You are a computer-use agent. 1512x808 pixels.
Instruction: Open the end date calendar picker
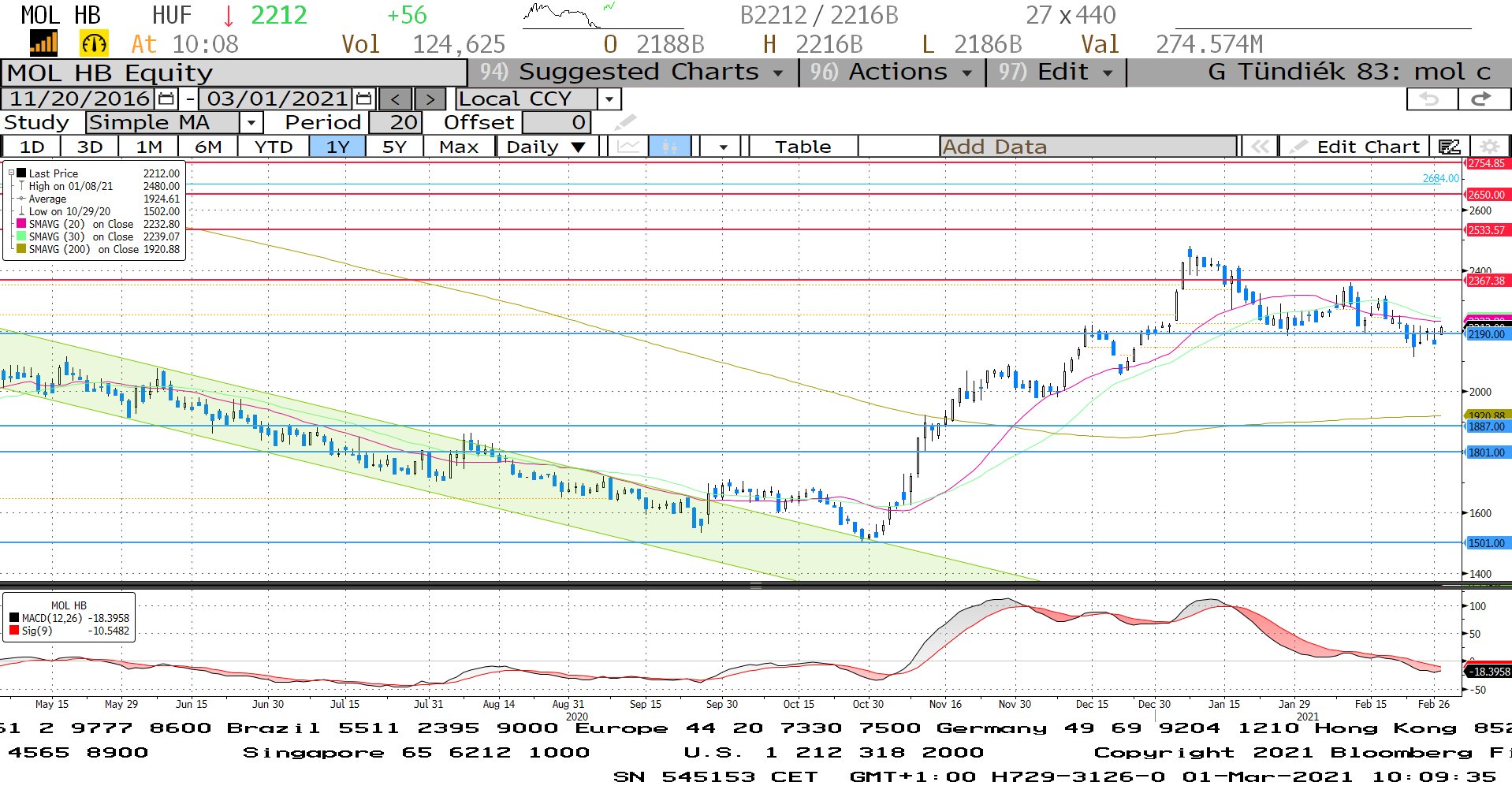[363, 99]
